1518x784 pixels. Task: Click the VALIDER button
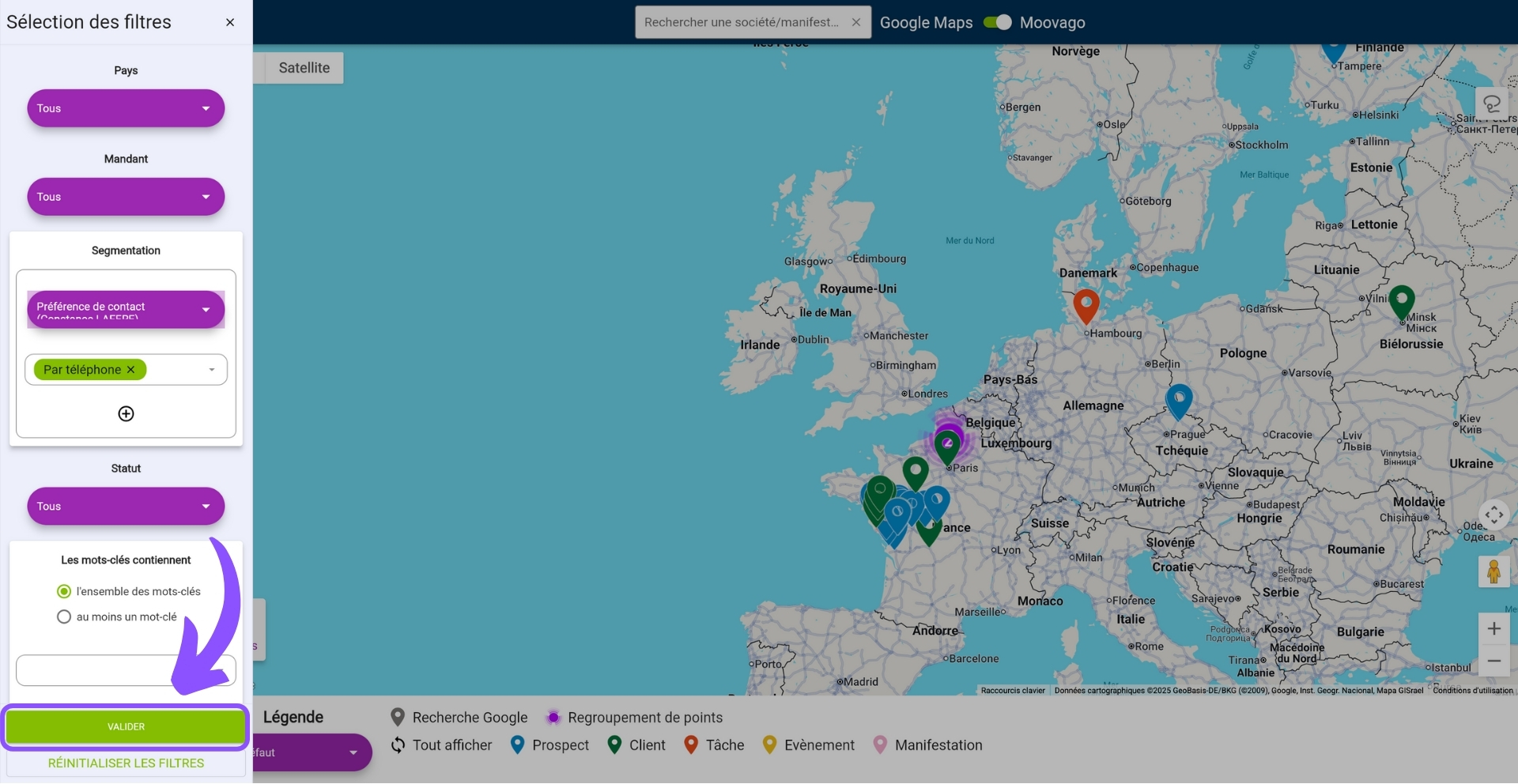click(x=126, y=727)
